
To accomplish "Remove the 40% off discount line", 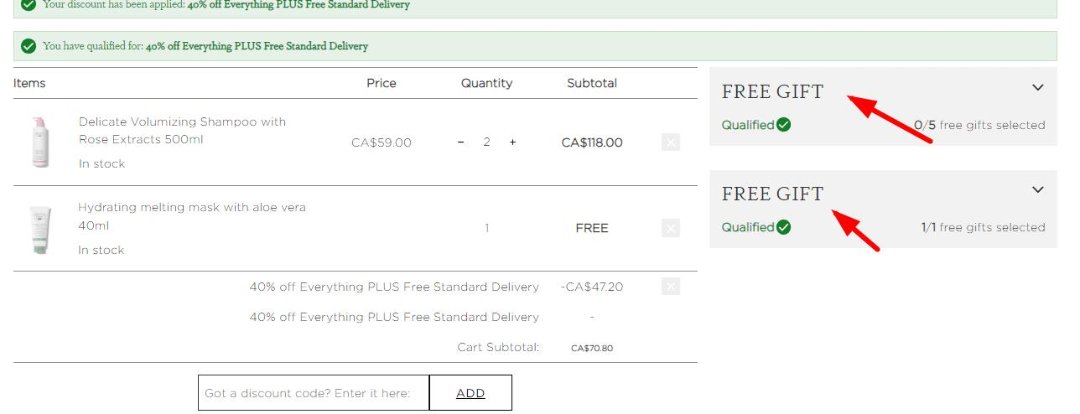I will [670, 287].
